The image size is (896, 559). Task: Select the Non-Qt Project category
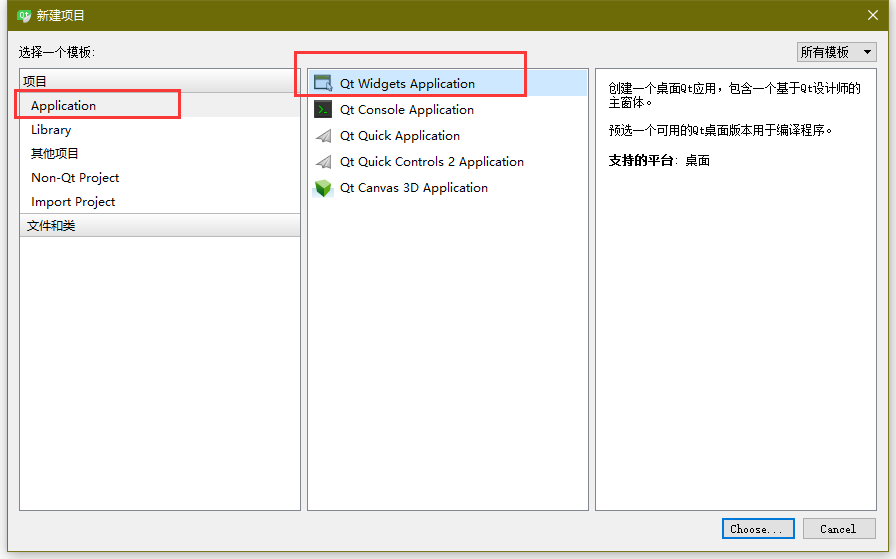point(159,177)
